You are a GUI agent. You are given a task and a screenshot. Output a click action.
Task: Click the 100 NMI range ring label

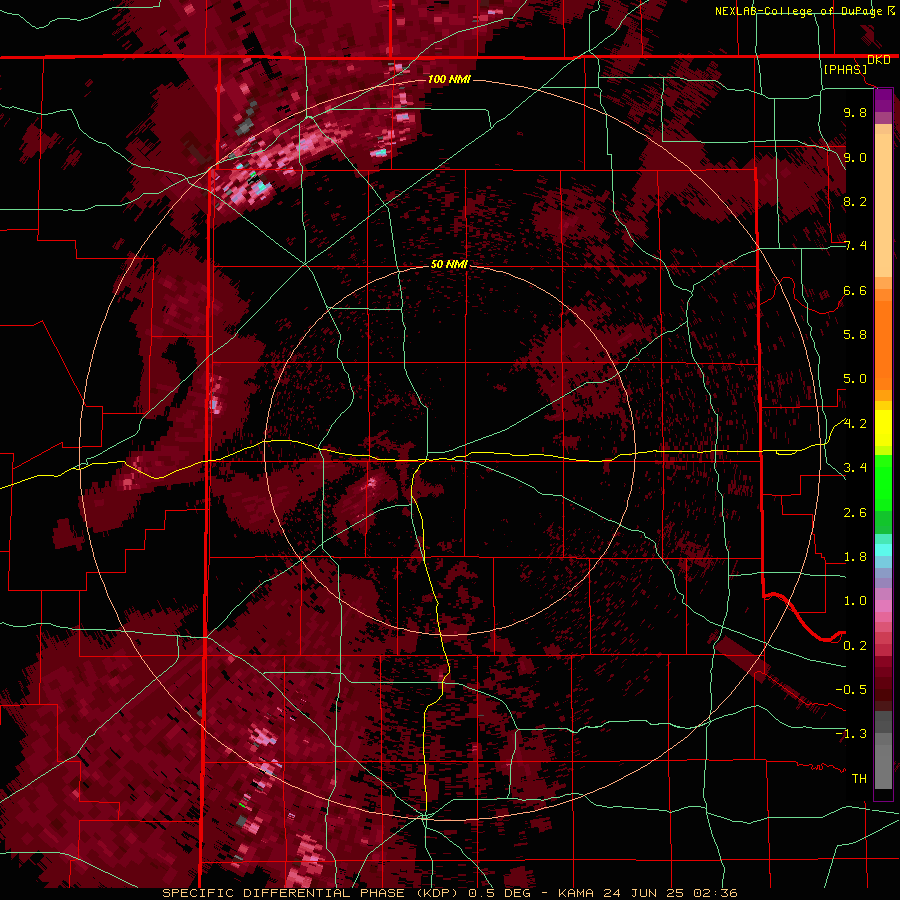point(449,79)
